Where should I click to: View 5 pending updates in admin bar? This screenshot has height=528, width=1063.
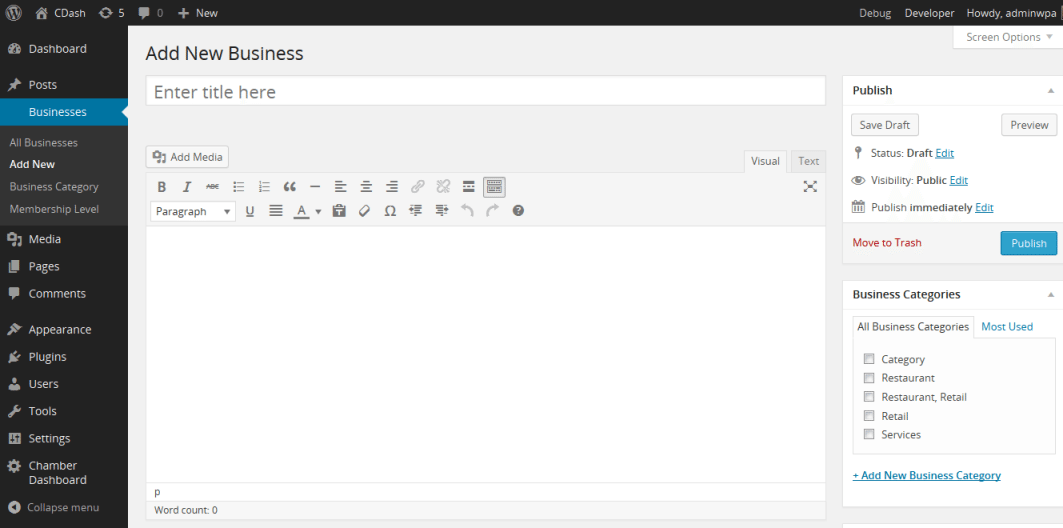111,12
